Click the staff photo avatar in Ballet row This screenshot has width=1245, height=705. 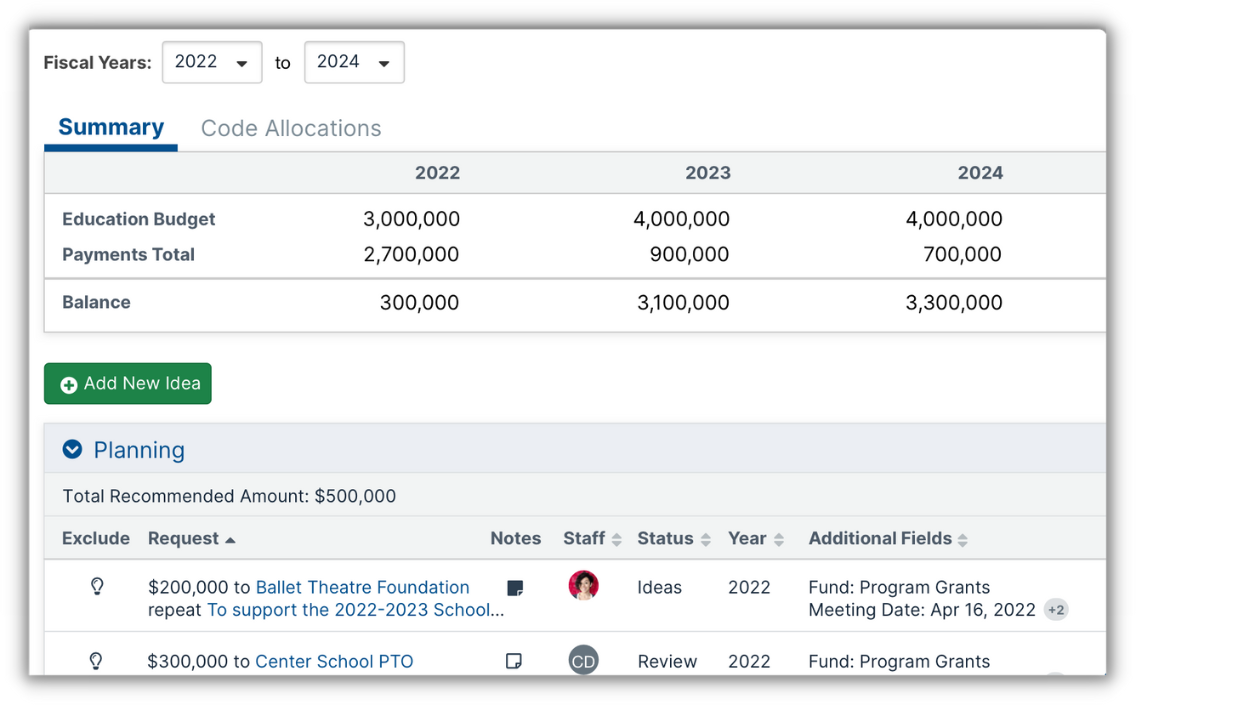point(583,586)
